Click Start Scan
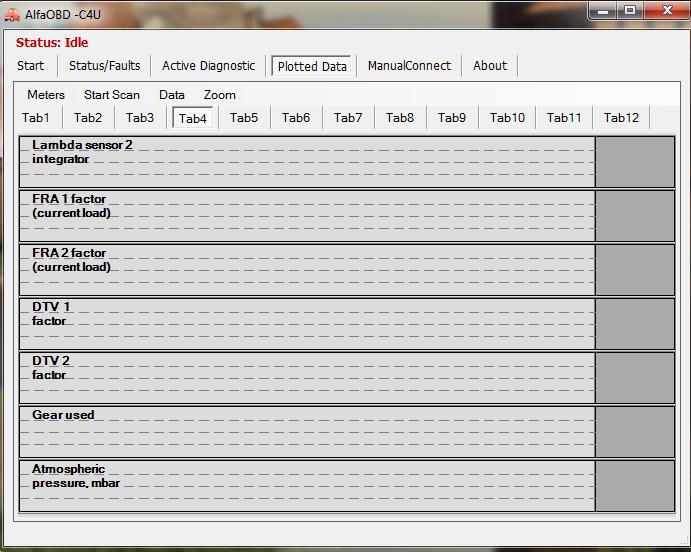Screen dimensions: 691x552 [x=112, y=95]
